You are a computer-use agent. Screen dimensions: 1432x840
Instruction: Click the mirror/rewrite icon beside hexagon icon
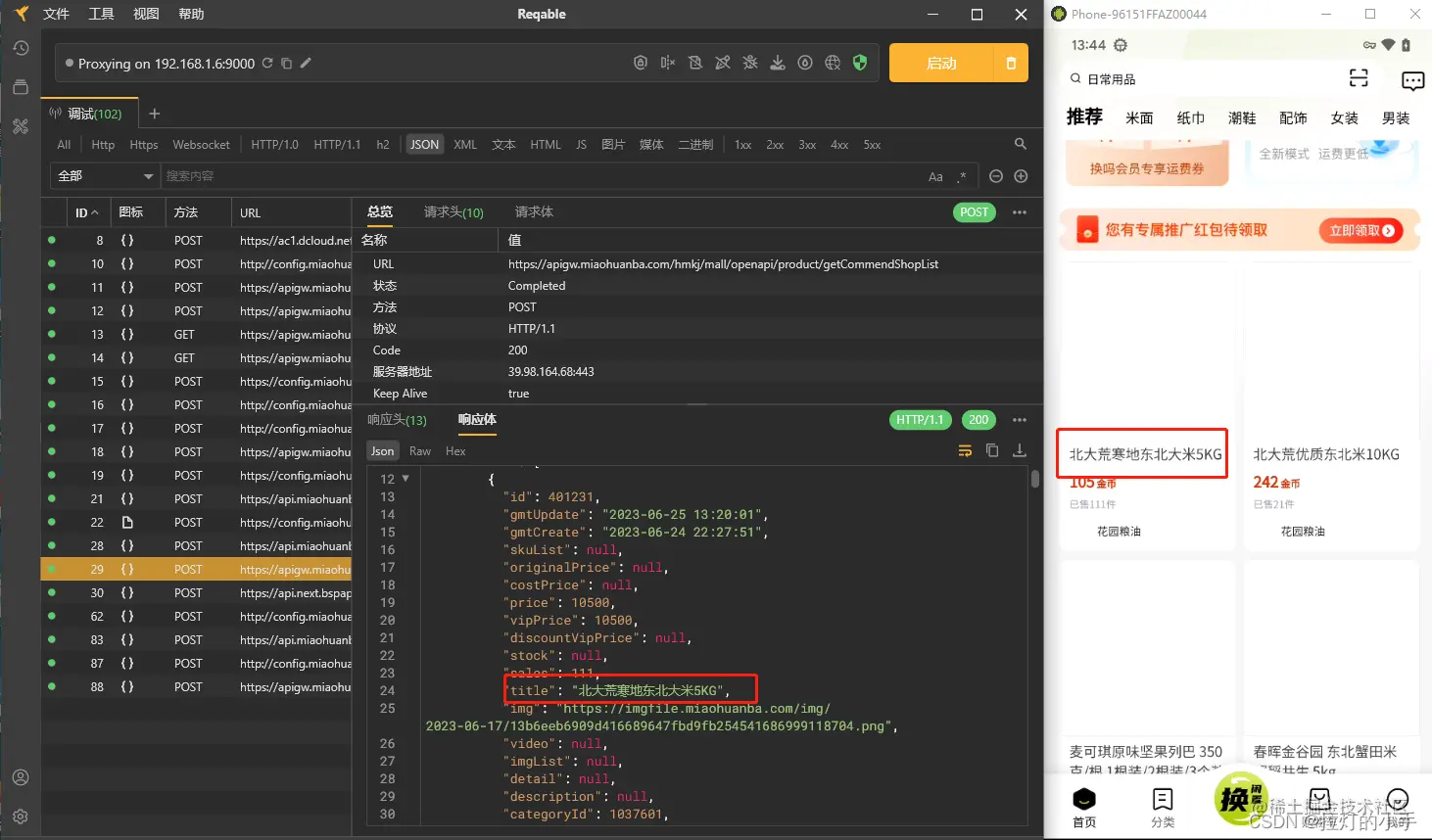668,63
